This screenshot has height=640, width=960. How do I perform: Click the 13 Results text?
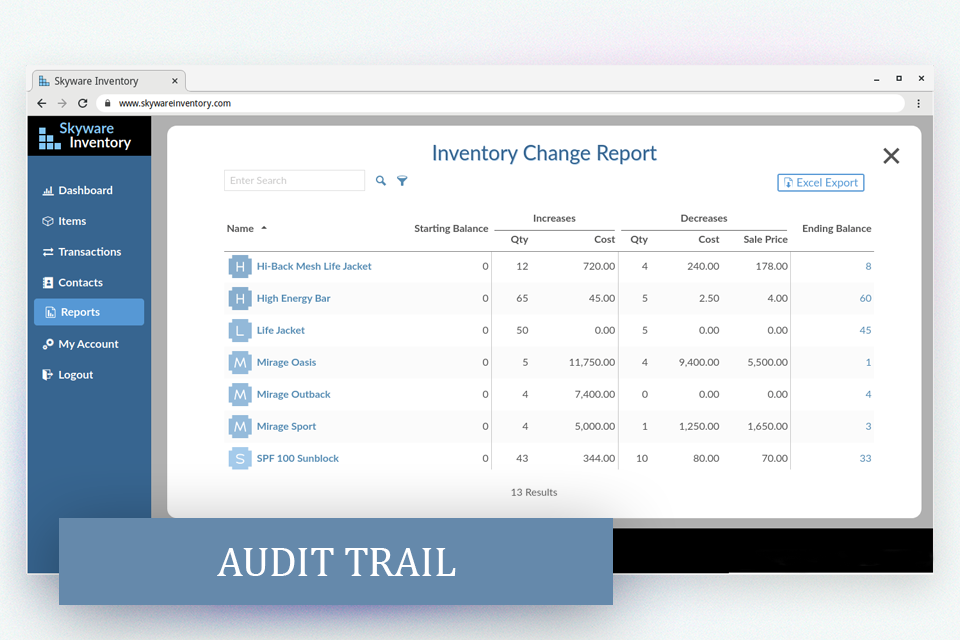tap(534, 492)
